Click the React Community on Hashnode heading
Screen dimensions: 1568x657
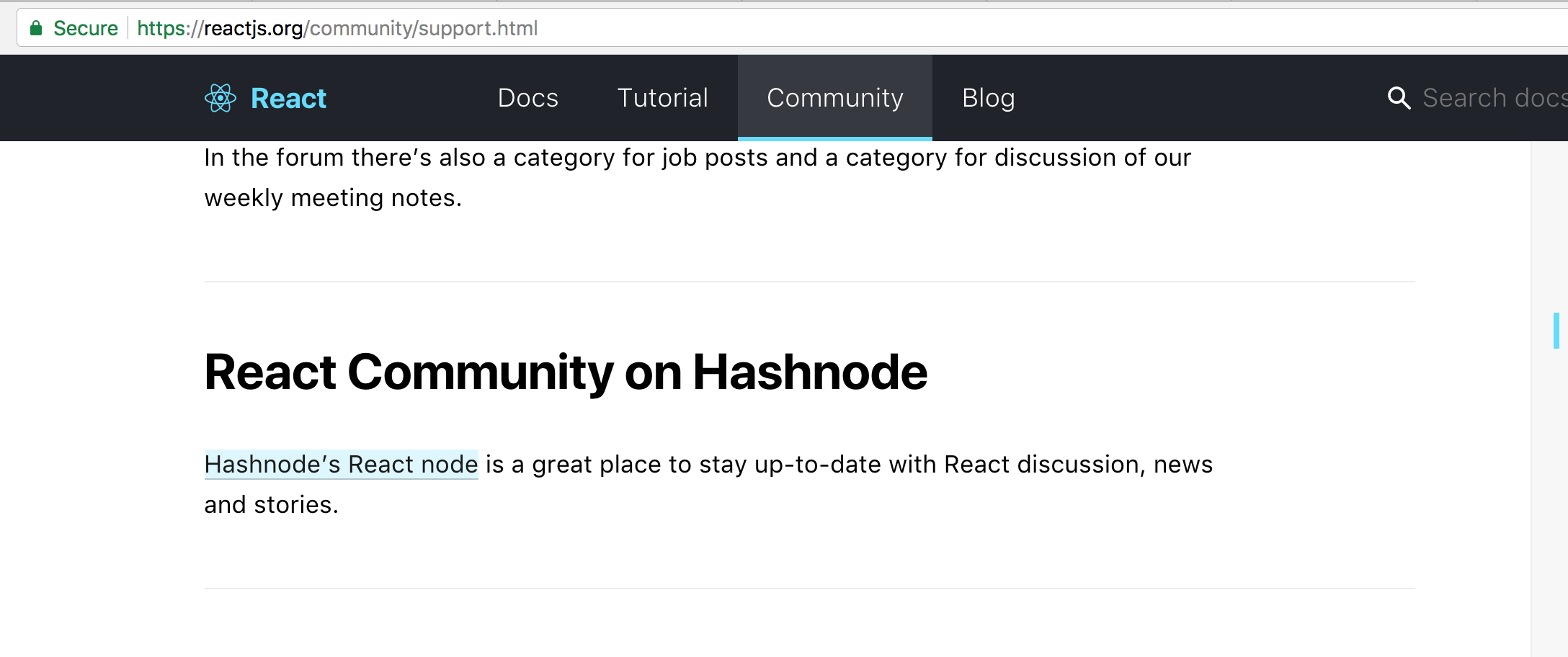pyautogui.click(x=566, y=372)
